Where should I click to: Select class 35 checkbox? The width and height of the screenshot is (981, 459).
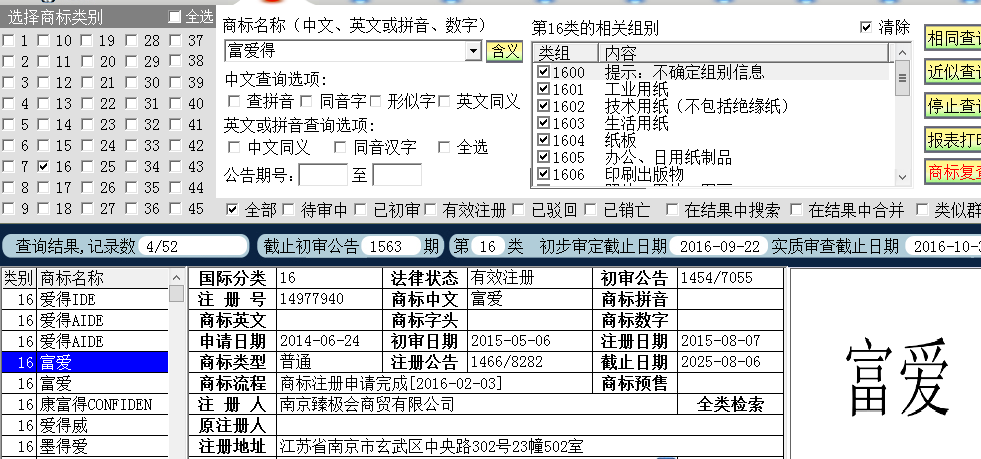[x=131, y=188]
